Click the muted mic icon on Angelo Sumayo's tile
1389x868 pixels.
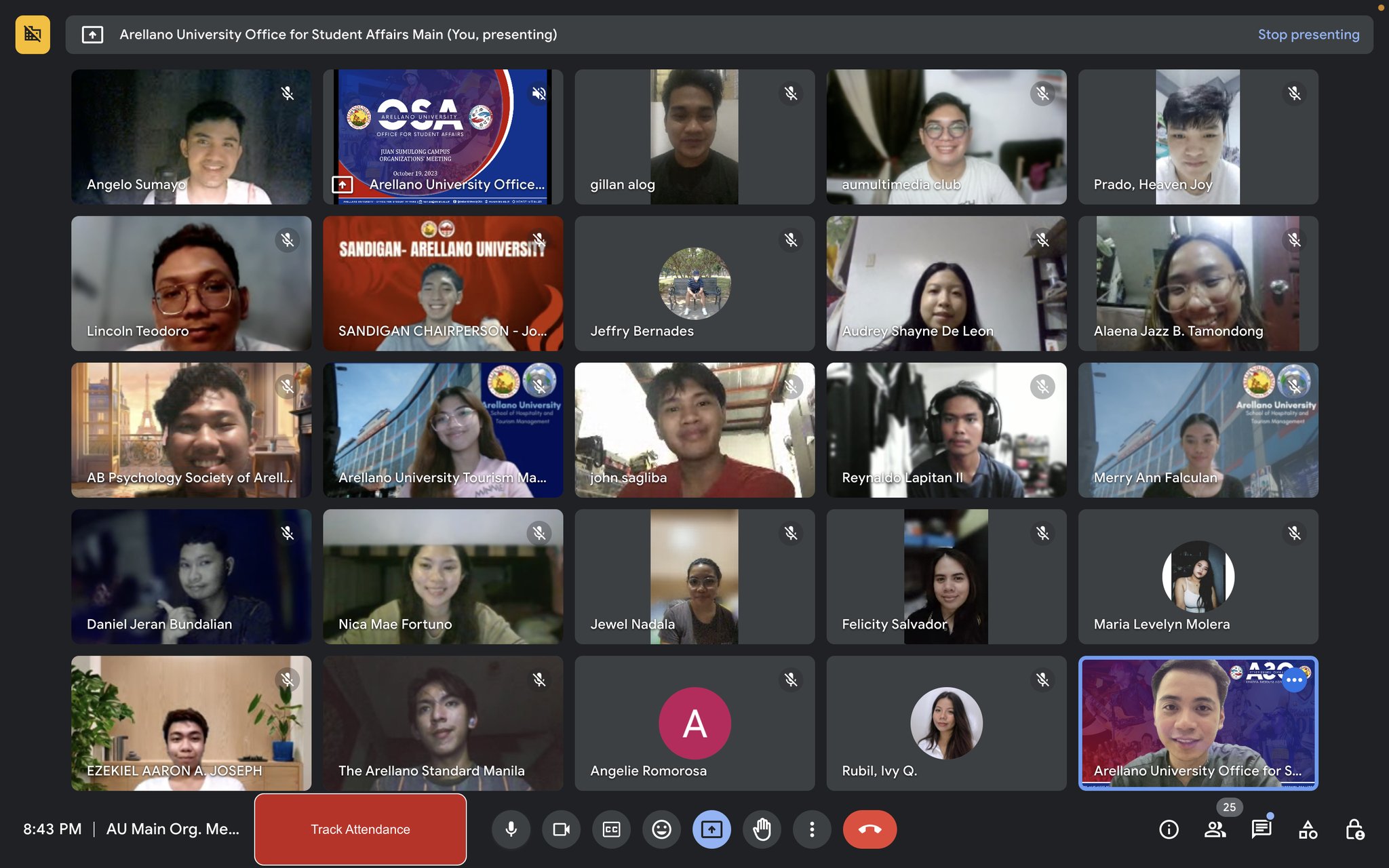(288, 93)
